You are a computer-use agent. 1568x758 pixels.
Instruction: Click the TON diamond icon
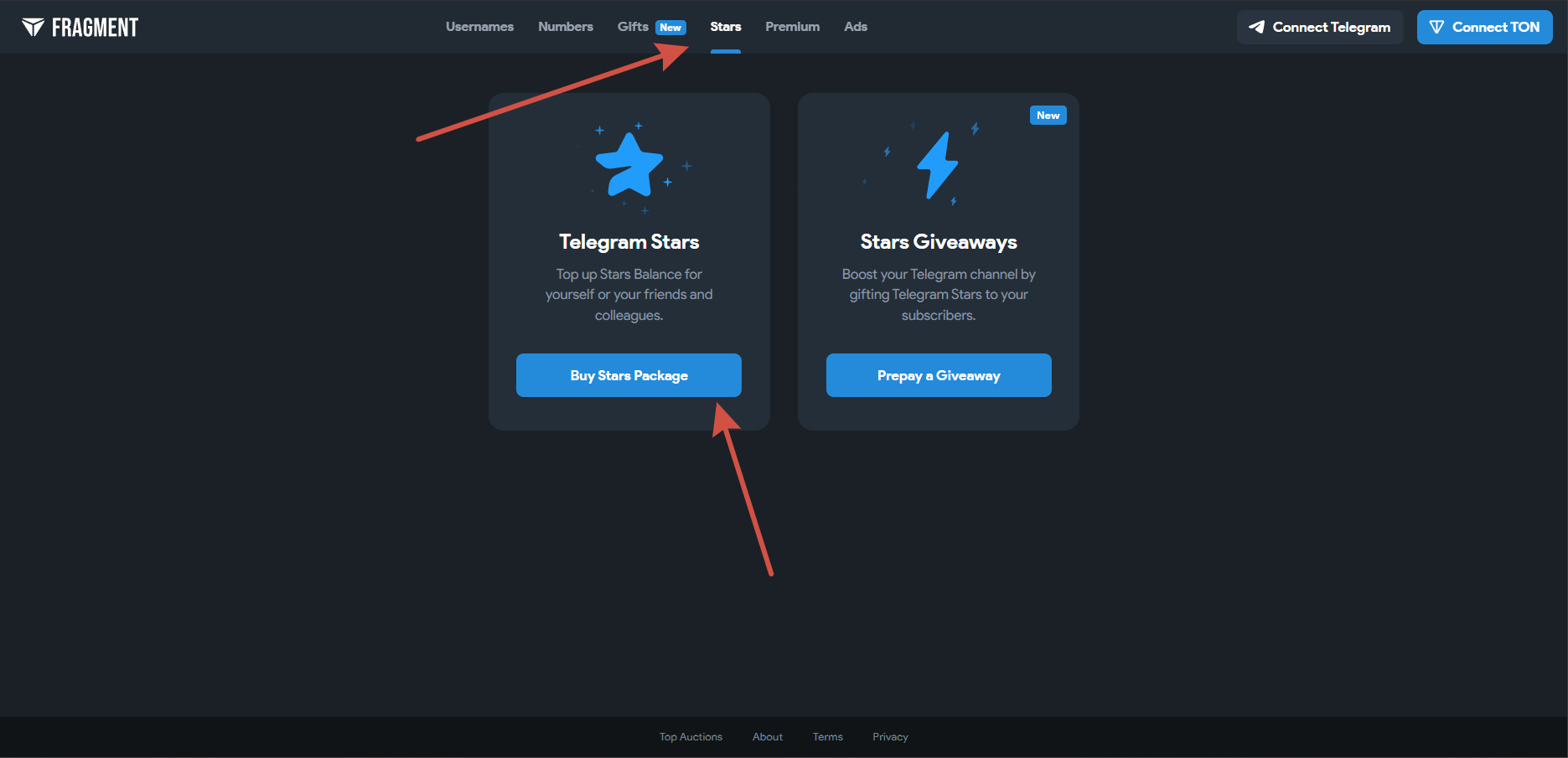tap(1436, 27)
